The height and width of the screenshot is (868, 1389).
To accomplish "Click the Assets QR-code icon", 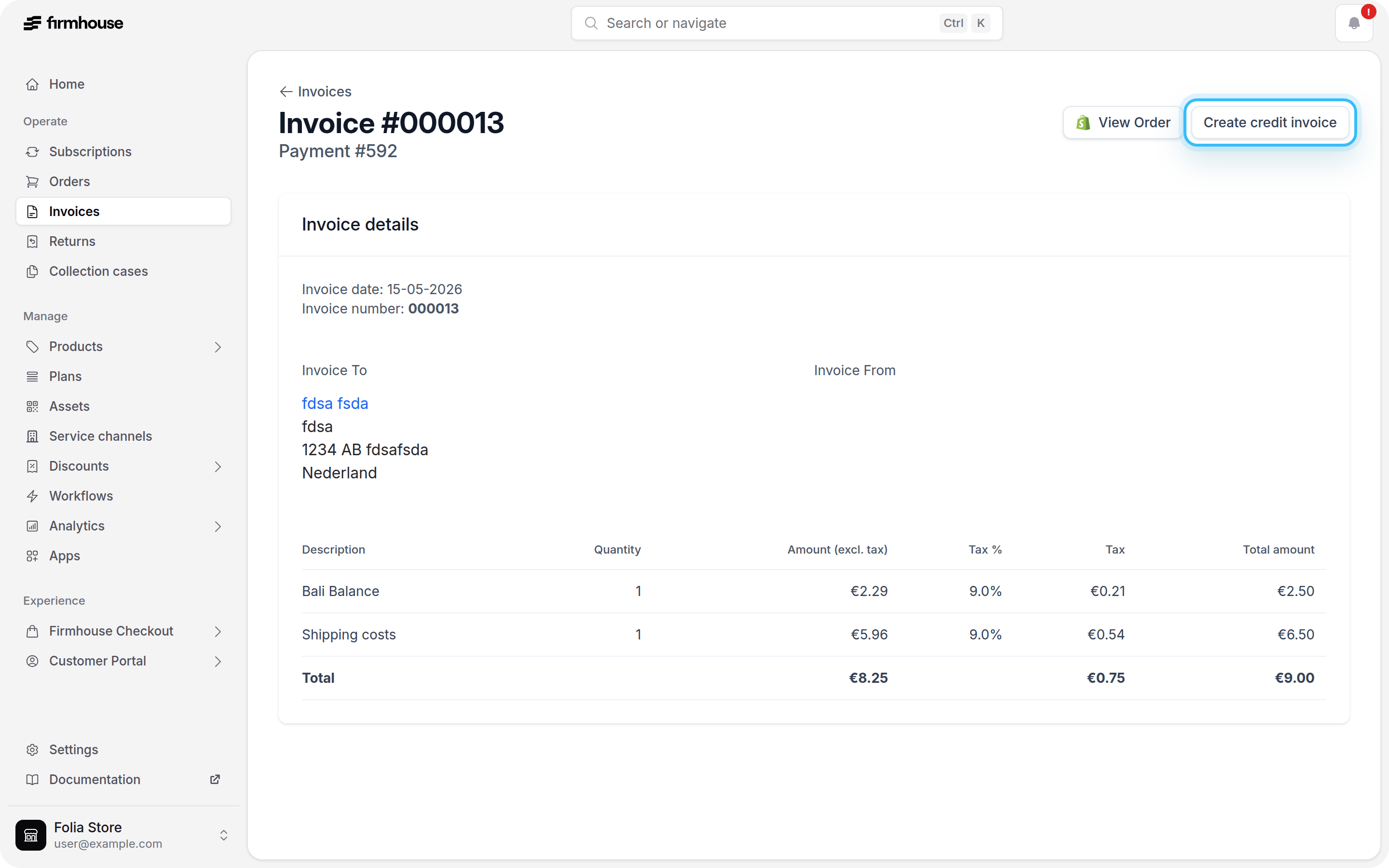I will (x=32, y=407).
